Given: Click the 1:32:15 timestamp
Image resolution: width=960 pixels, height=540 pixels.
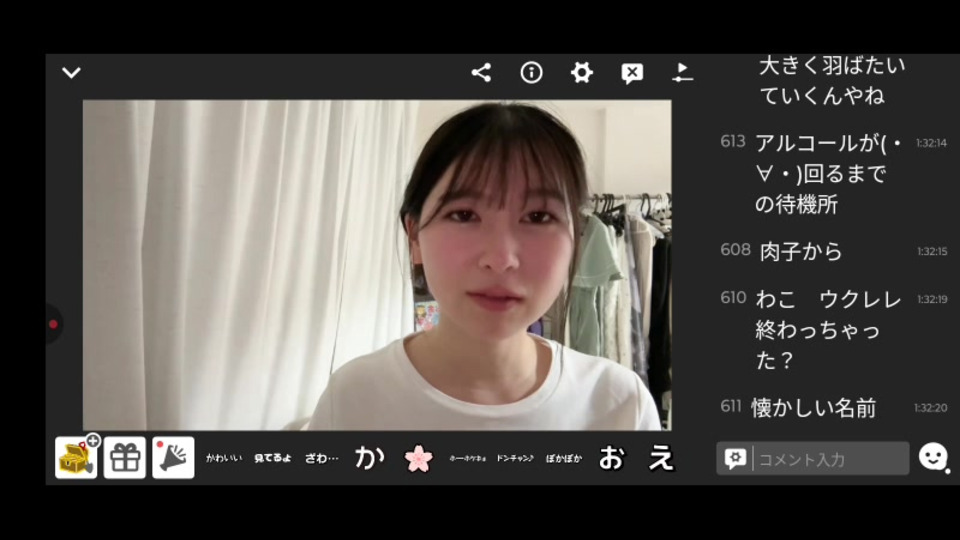Looking at the screenshot, I should pyautogui.click(x=932, y=251).
